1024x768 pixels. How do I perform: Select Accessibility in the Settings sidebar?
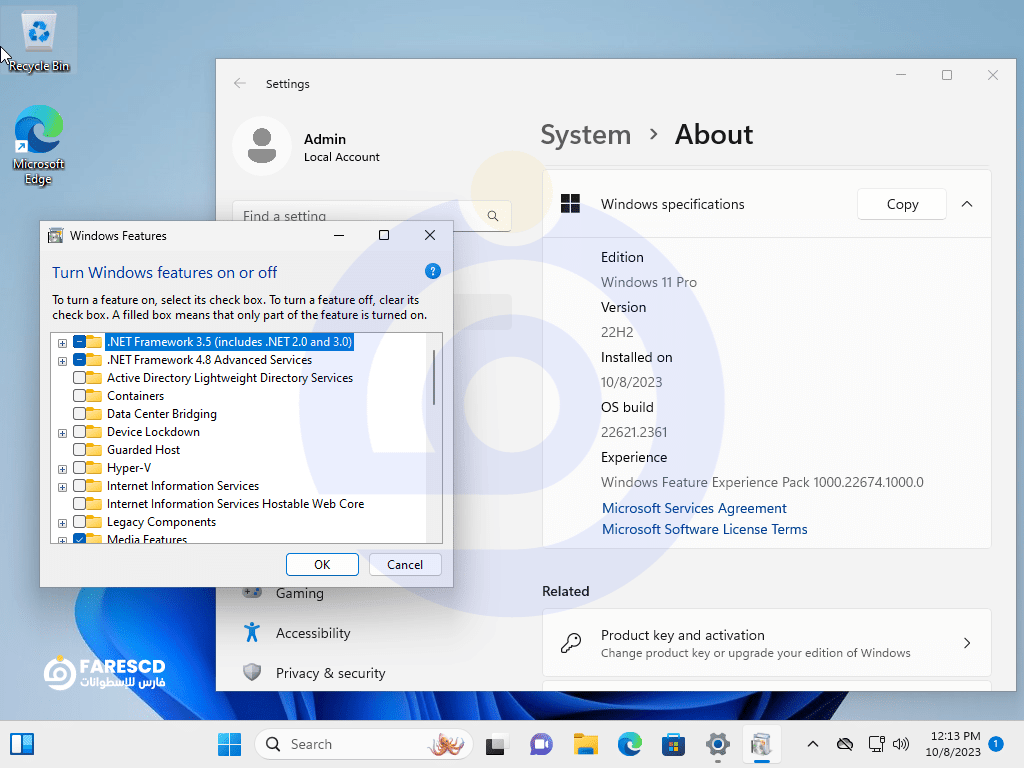[x=313, y=633]
